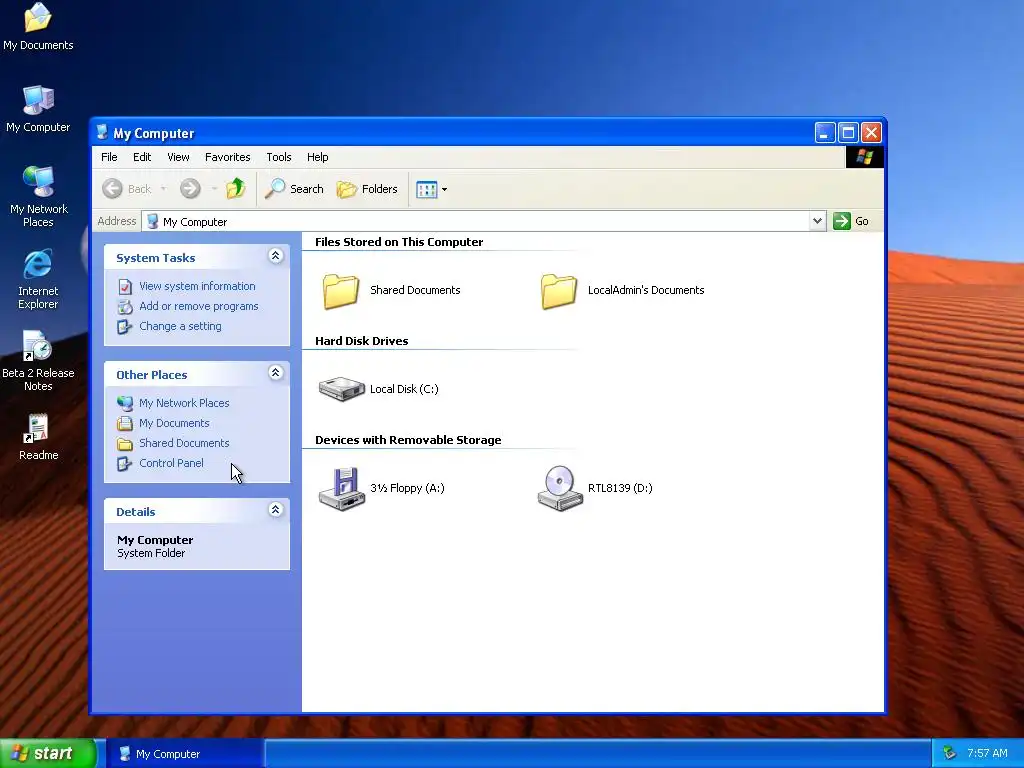Maximize the My Computer window

click(x=848, y=133)
